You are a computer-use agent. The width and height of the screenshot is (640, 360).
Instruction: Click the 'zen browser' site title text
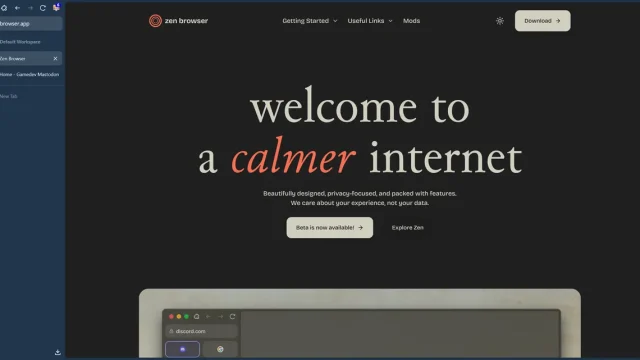pyautogui.click(x=186, y=21)
